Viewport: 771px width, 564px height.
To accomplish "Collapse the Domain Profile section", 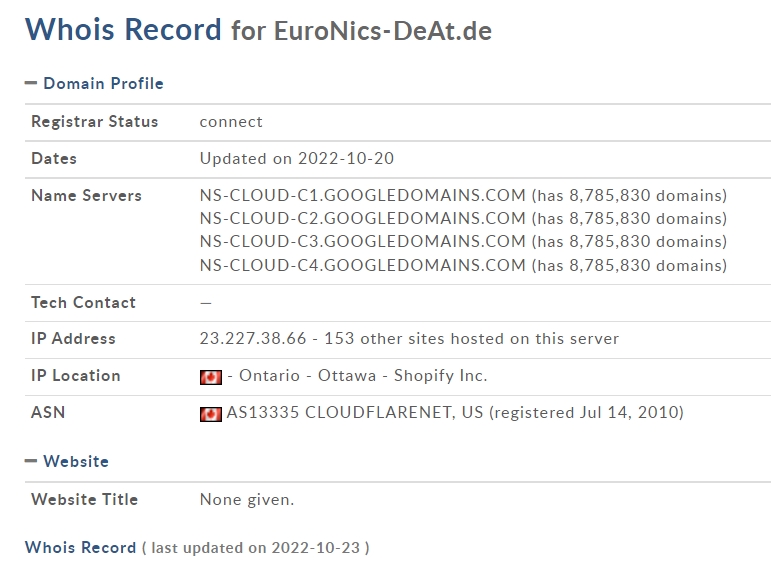I will 31,83.
